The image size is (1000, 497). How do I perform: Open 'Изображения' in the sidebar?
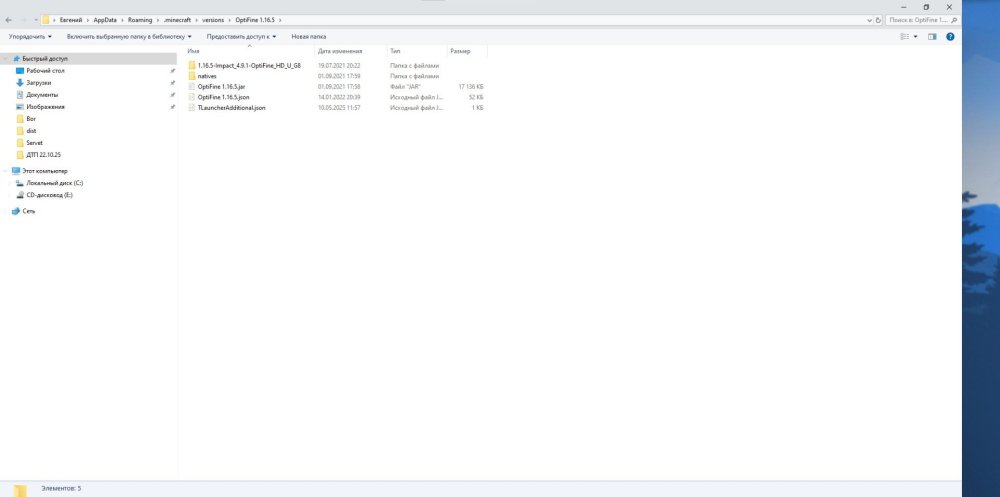point(45,107)
